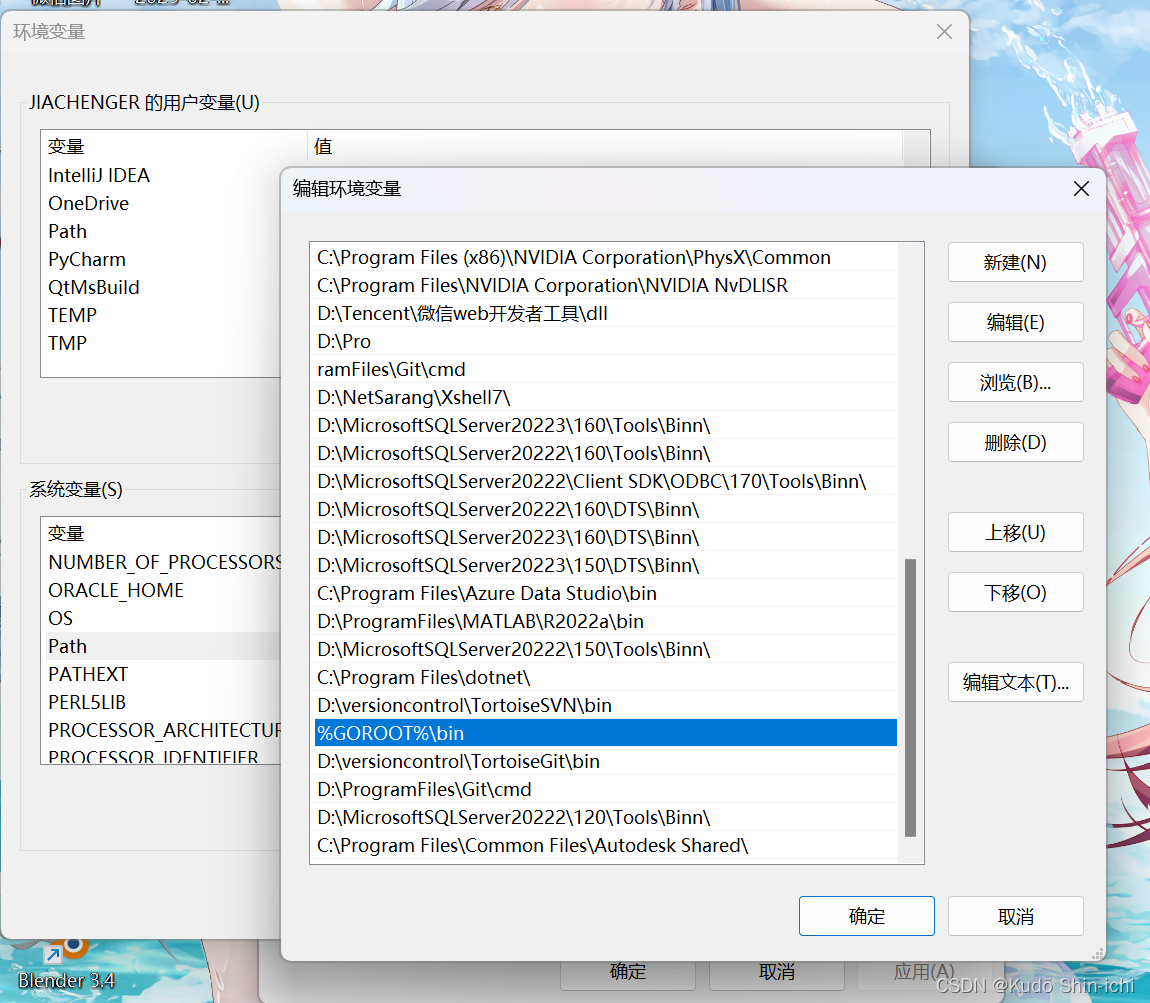This screenshot has height=1003, width=1150.
Task: Select C:\Program Files\dotnet\ entry
Action: (x=606, y=677)
